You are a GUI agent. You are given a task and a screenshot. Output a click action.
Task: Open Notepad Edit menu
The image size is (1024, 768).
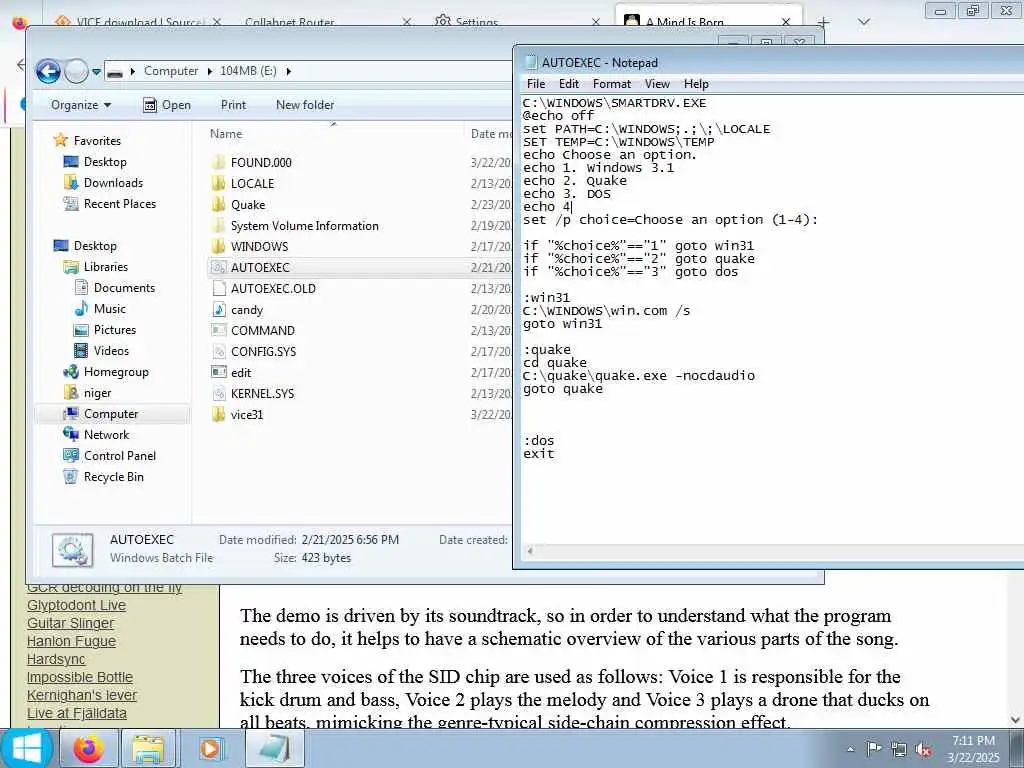point(569,84)
